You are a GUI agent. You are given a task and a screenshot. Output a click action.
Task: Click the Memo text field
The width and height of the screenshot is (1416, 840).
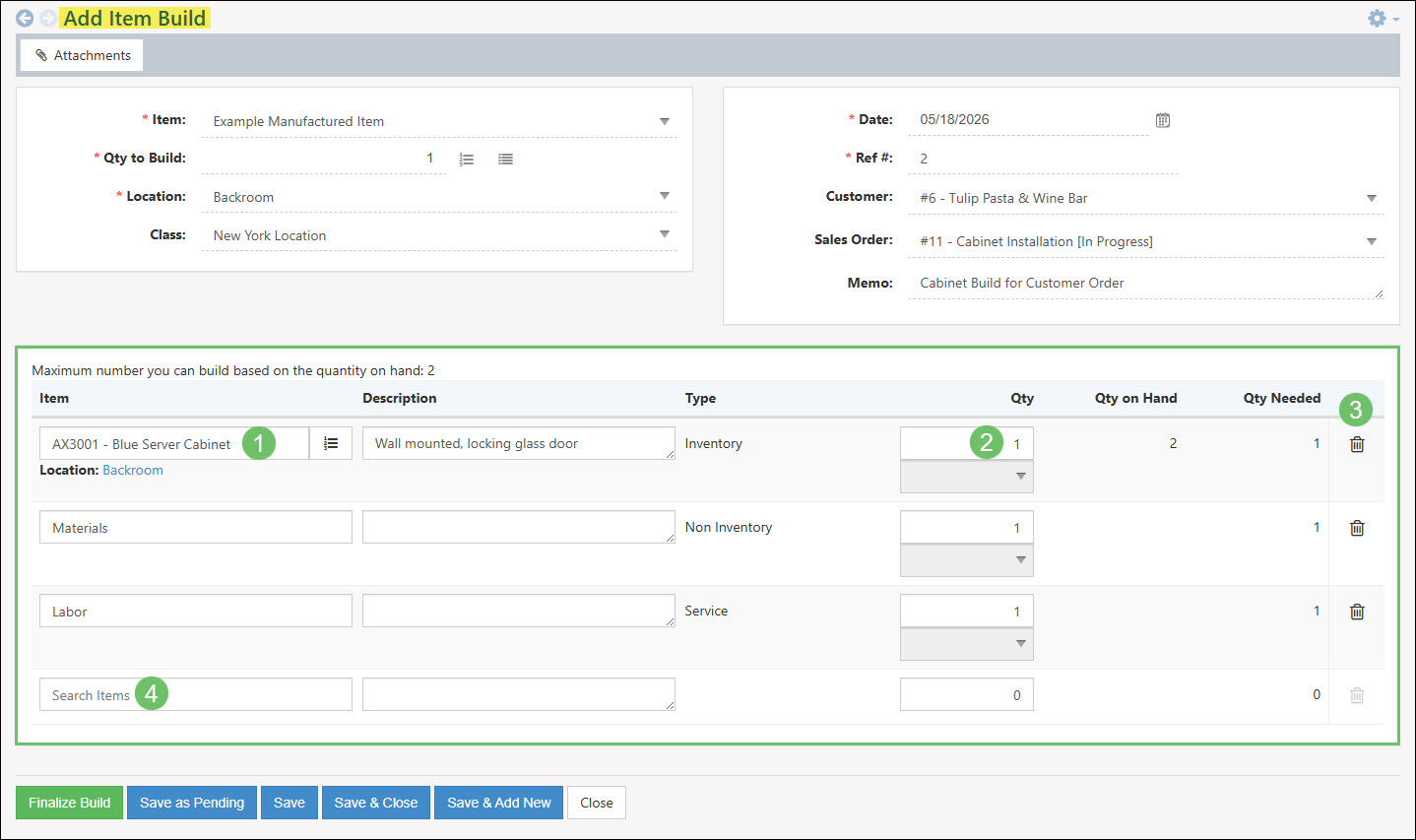tap(1146, 283)
